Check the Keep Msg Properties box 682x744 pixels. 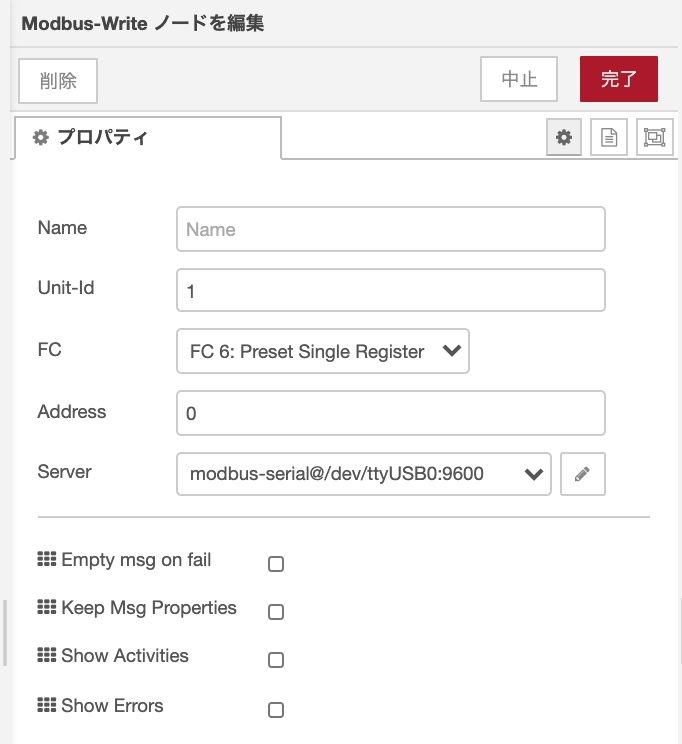(276, 612)
